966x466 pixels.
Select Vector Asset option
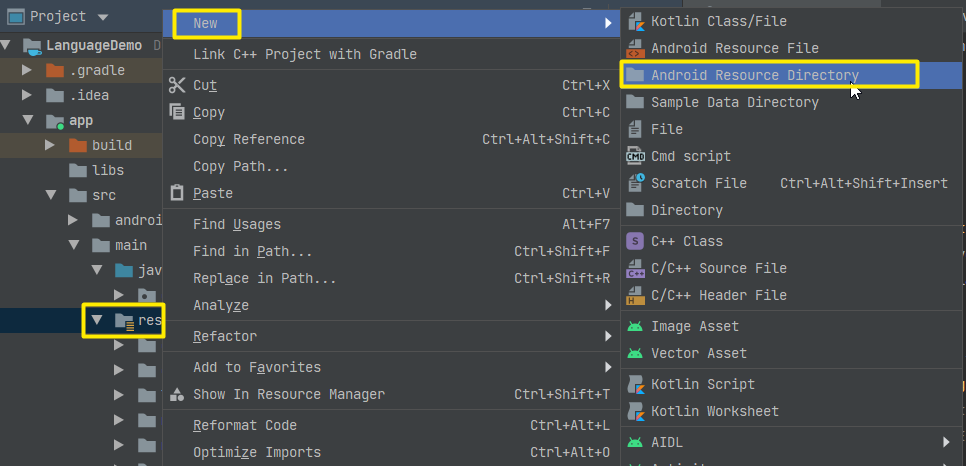(699, 353)
